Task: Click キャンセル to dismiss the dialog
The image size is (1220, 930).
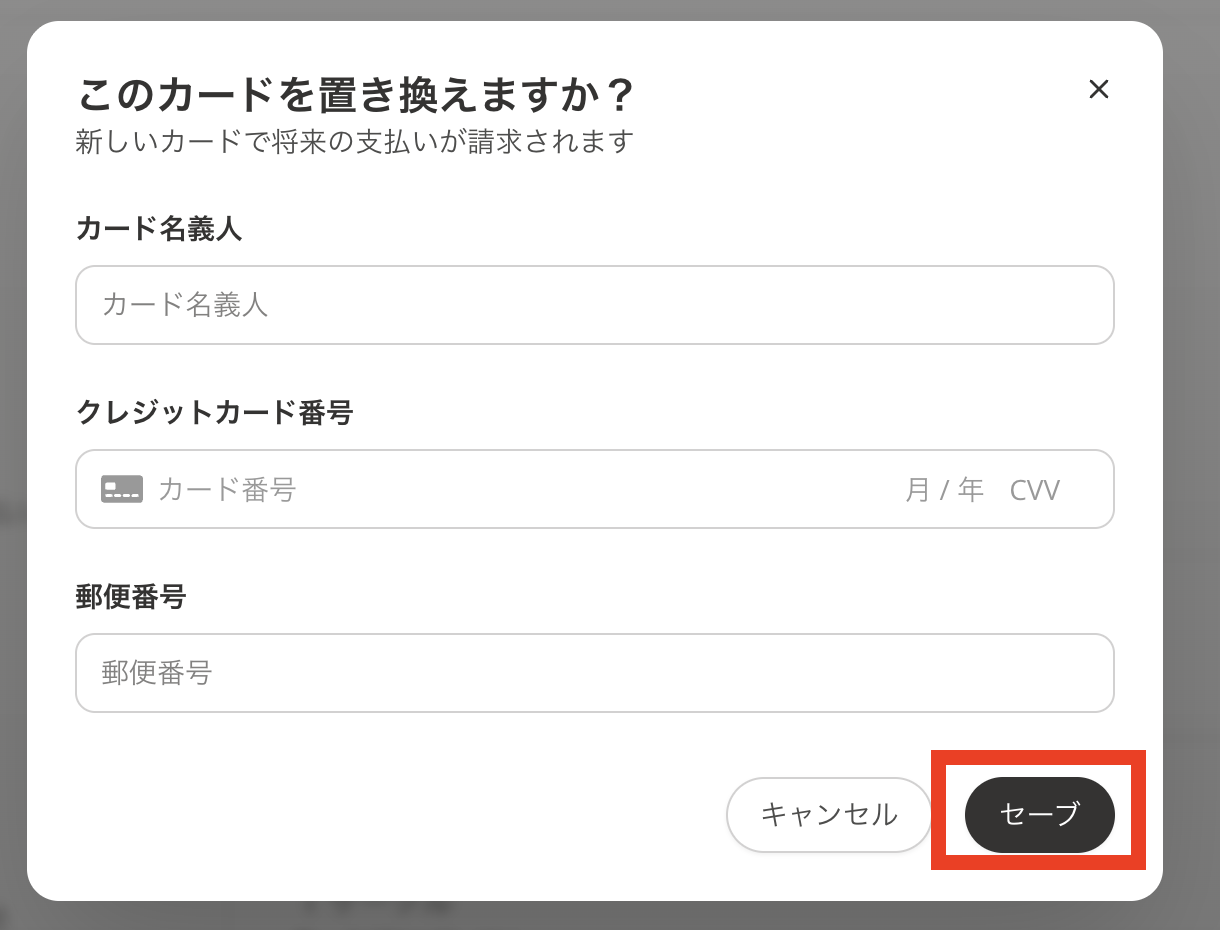Action: [829, 814]
